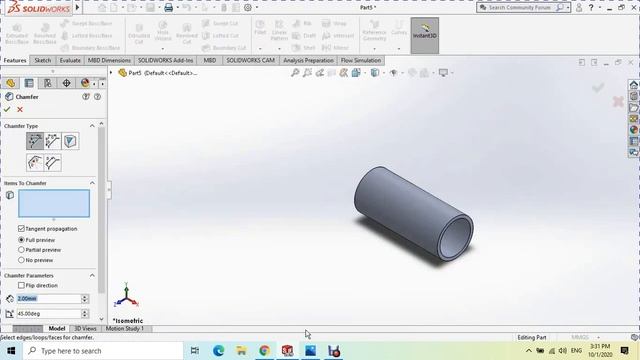Expand SOLIDWORKS menu arrow beside logo
Image resolution: width=640 pixels, height=360 pixels.
77,7
